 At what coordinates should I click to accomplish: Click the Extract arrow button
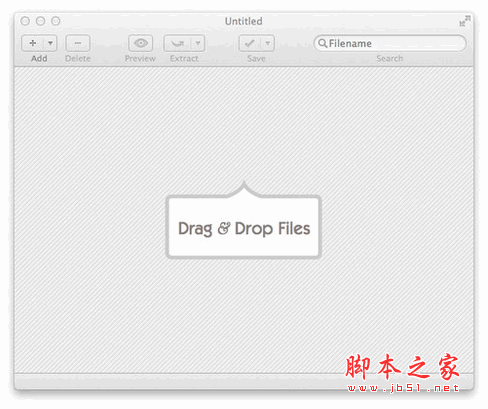[x=178, y=43]
